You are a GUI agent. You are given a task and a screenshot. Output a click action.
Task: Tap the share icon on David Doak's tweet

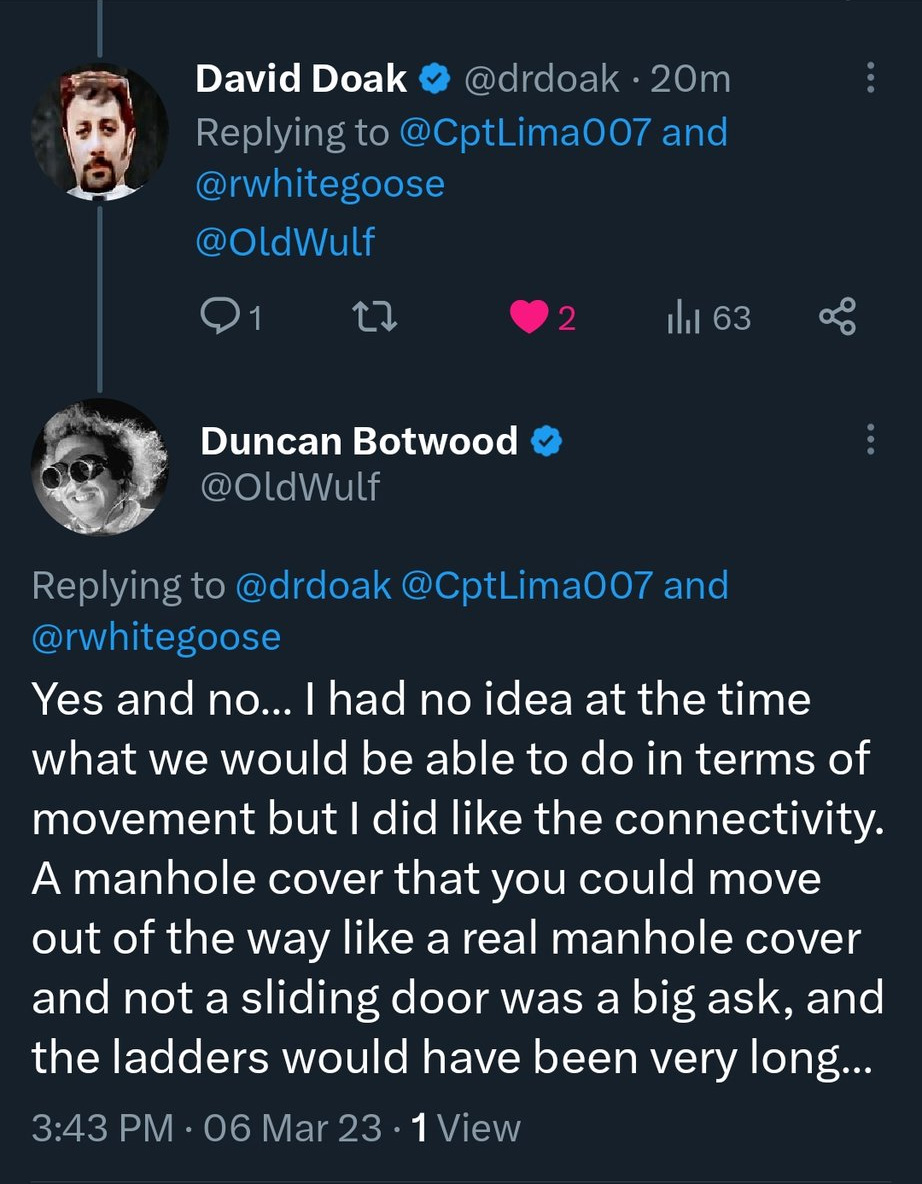[837, 318]
